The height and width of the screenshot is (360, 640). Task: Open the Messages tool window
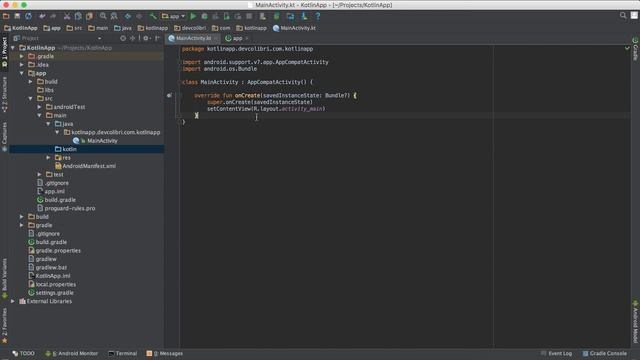click(x=164, y=353)
